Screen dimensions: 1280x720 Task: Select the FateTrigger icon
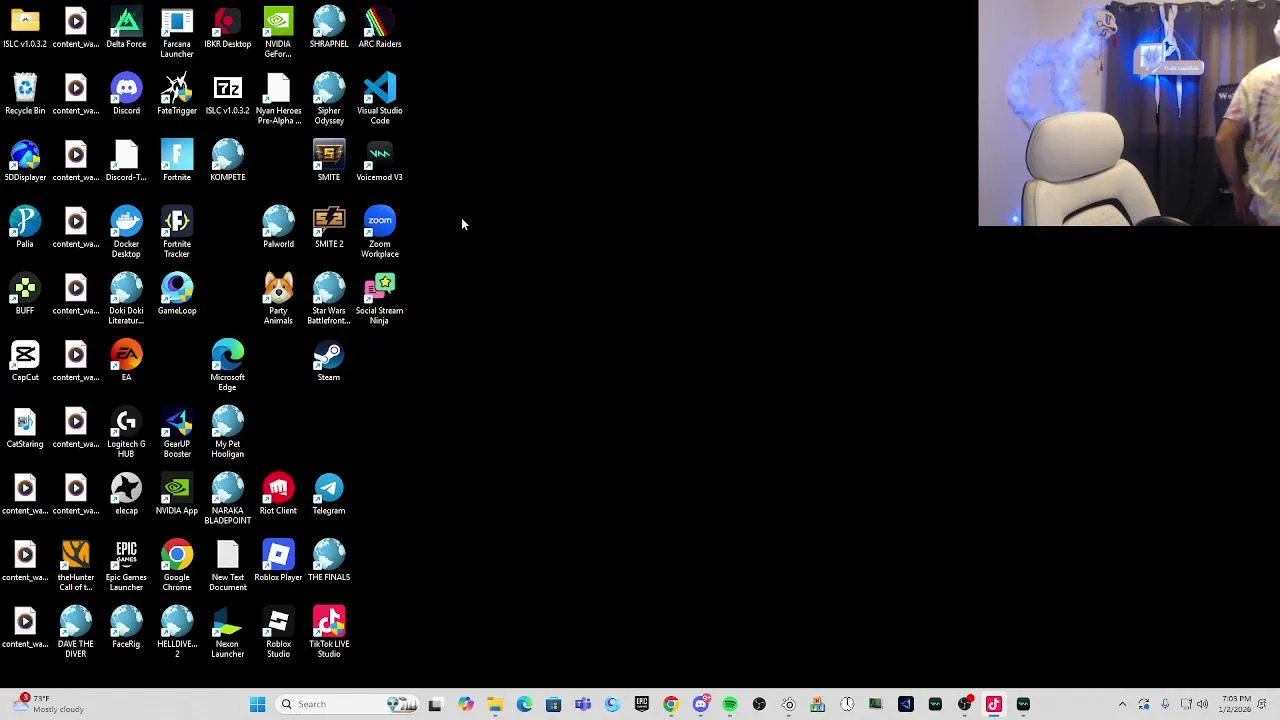(x=177, y=95)
